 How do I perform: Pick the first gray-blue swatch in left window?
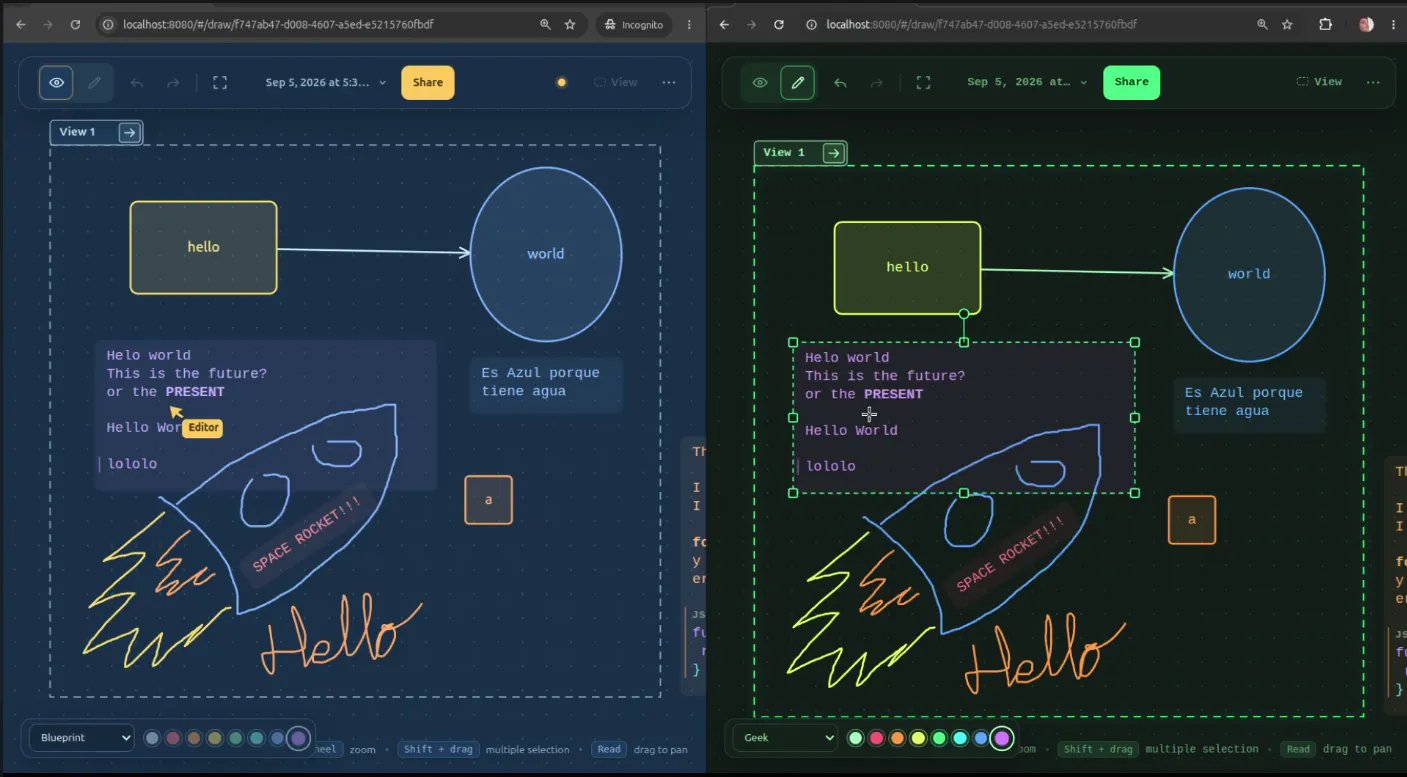coord(152,738)
